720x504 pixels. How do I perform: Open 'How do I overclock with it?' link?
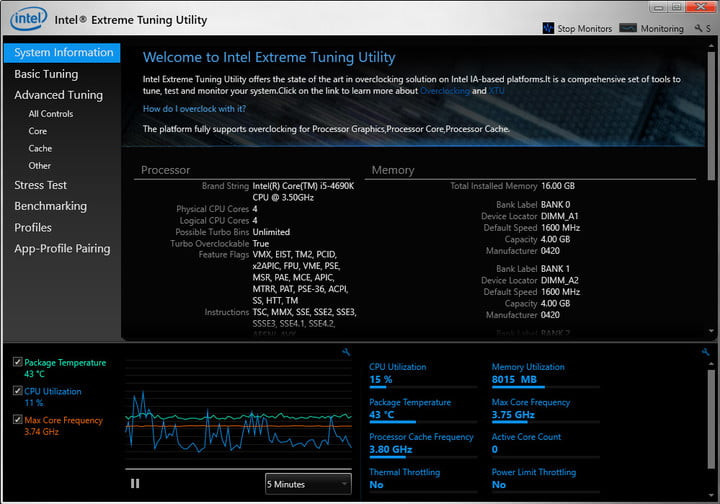[x=194, y=109]
